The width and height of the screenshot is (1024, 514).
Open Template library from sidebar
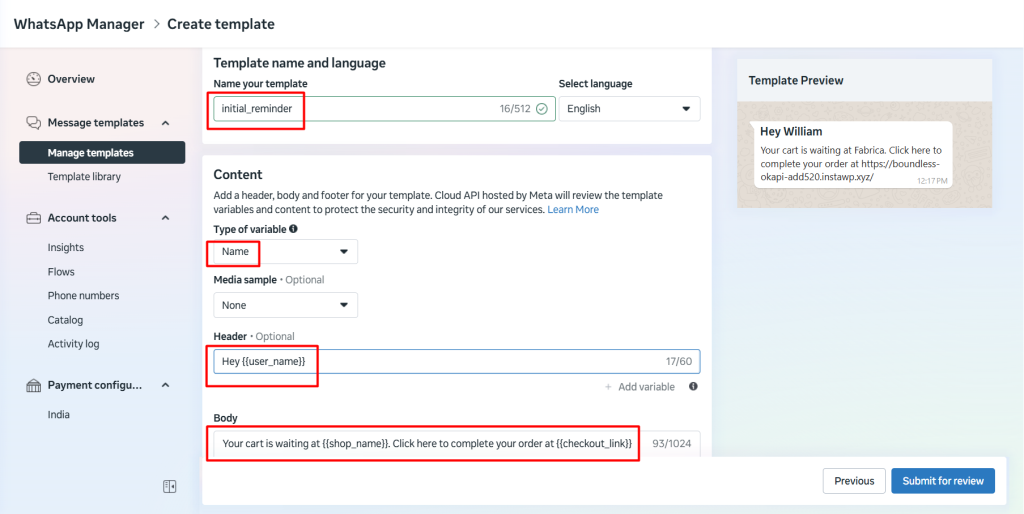pos(84,177)
